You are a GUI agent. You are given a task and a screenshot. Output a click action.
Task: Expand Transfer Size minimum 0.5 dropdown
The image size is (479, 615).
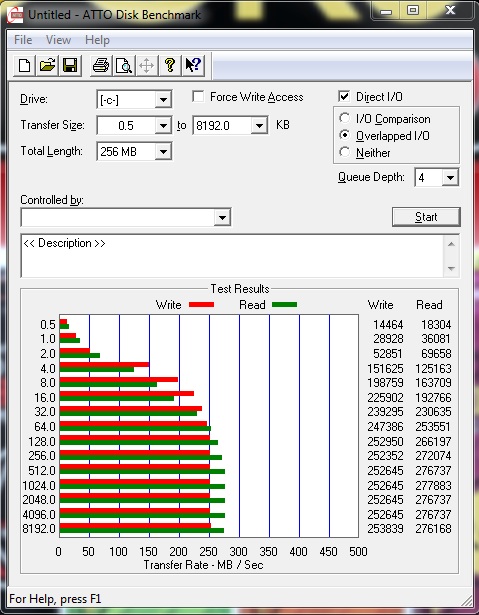[x=163, y=126]
